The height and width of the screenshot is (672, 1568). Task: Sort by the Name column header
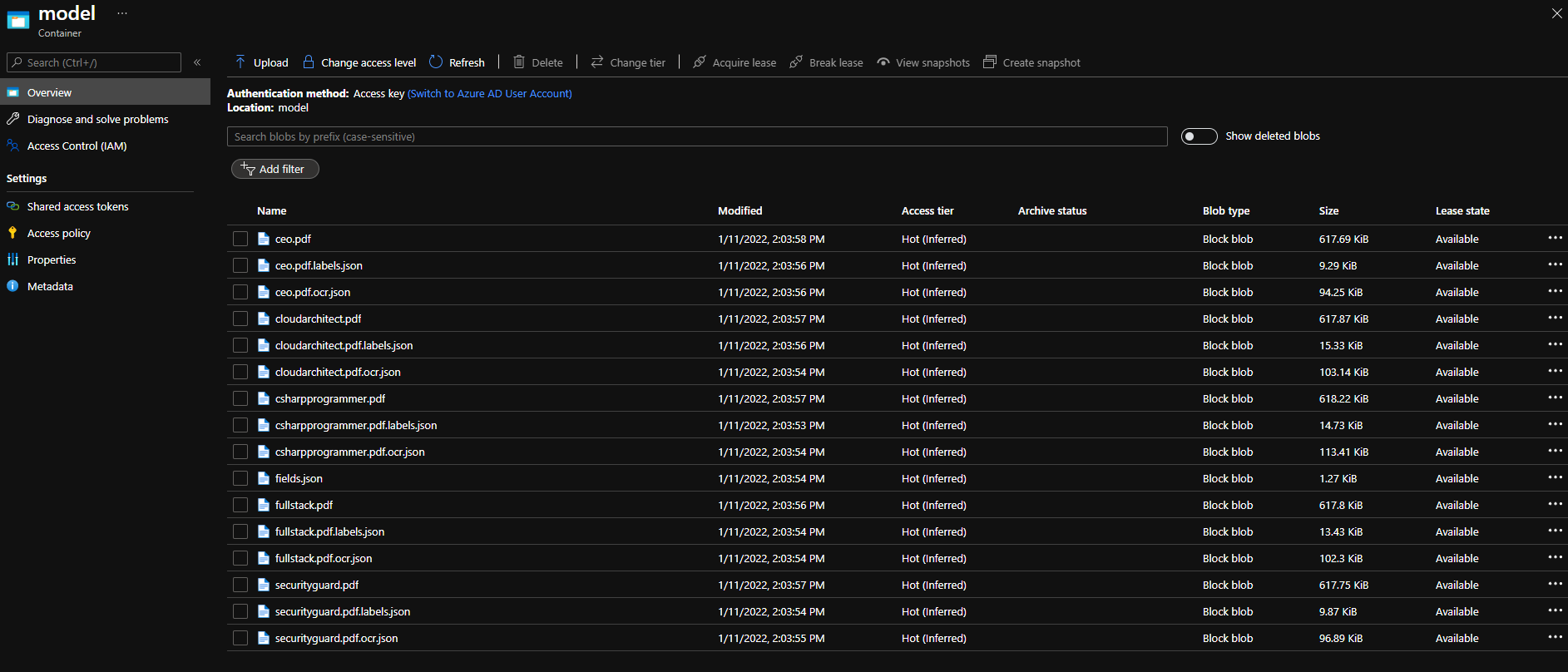(271, 210)
